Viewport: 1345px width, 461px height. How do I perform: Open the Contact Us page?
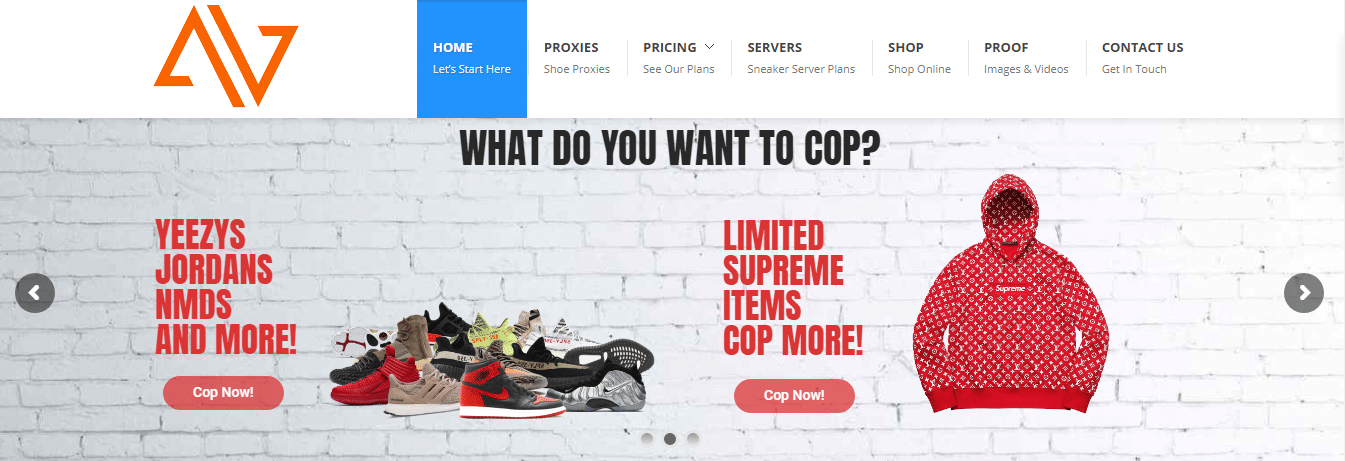[1142, 58]
